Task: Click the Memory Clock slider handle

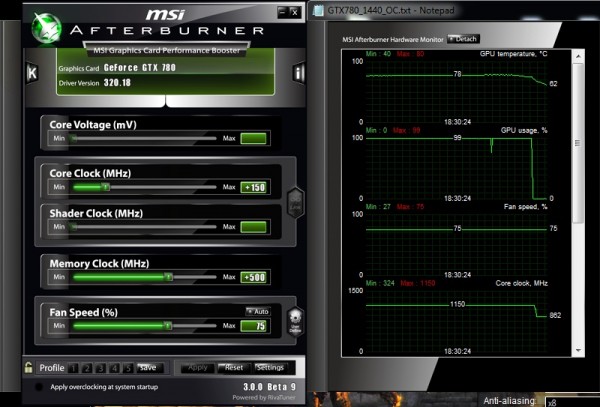Action: (x=168, y=277)
